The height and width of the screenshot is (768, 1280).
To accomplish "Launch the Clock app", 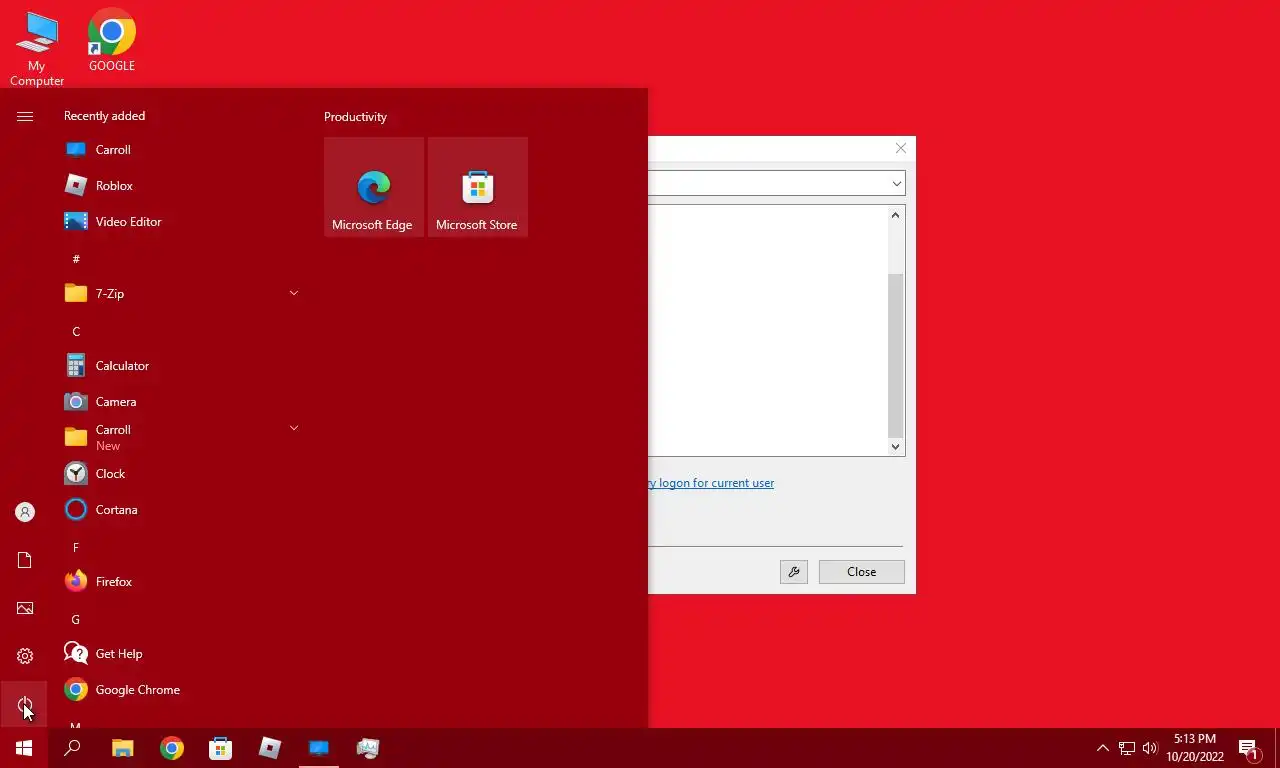I will [180, 474].
